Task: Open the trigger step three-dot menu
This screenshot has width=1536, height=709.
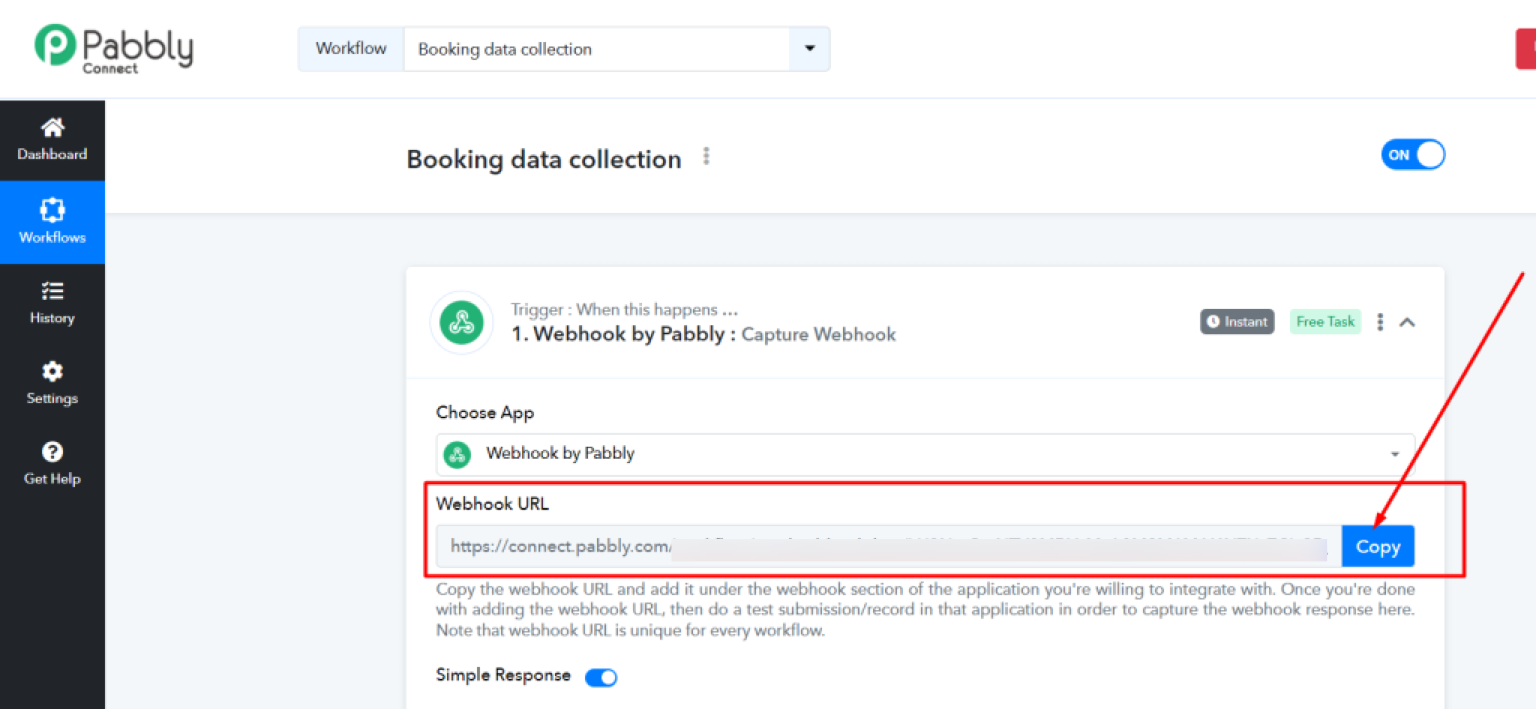Action: tap(1380, 321)
